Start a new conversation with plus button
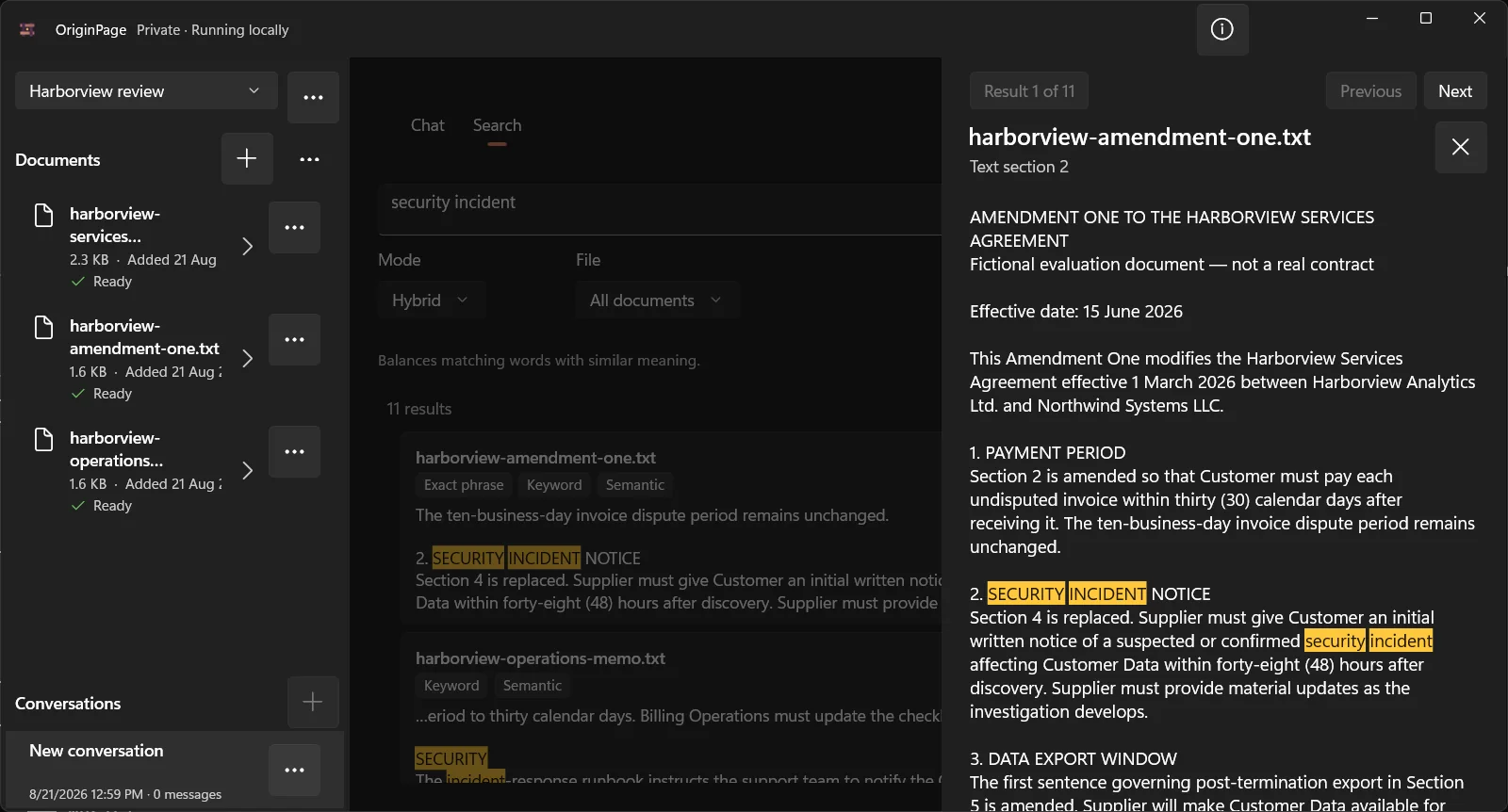 313,702
